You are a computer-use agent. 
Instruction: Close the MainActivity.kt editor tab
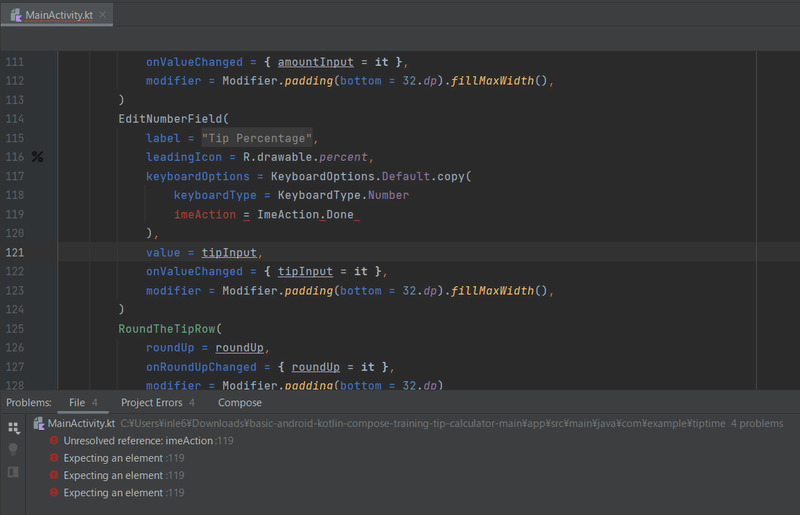pyautogui.click(x=103, y=15)
